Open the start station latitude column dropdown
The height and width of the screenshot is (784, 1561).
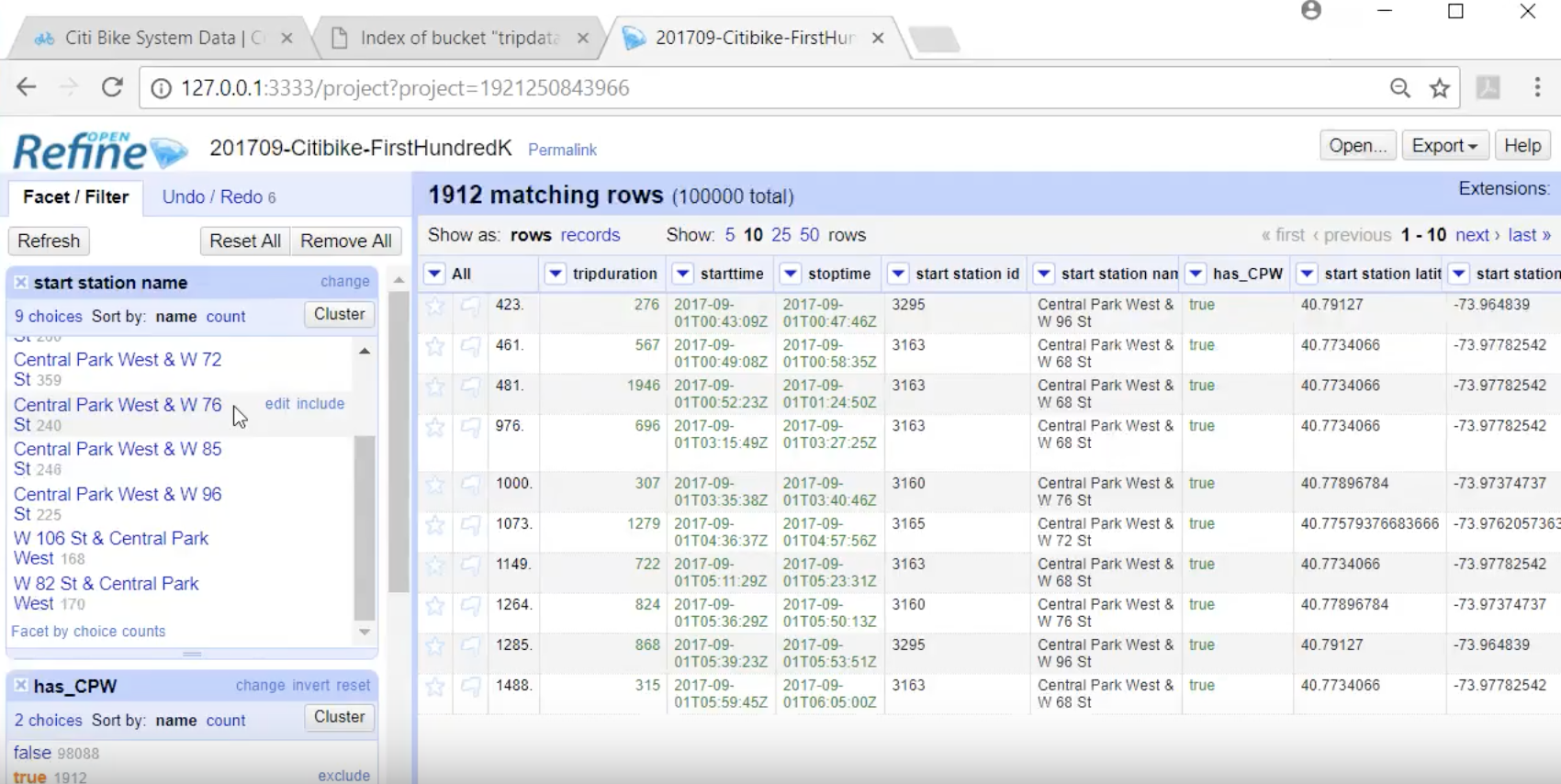[1307, 274]
